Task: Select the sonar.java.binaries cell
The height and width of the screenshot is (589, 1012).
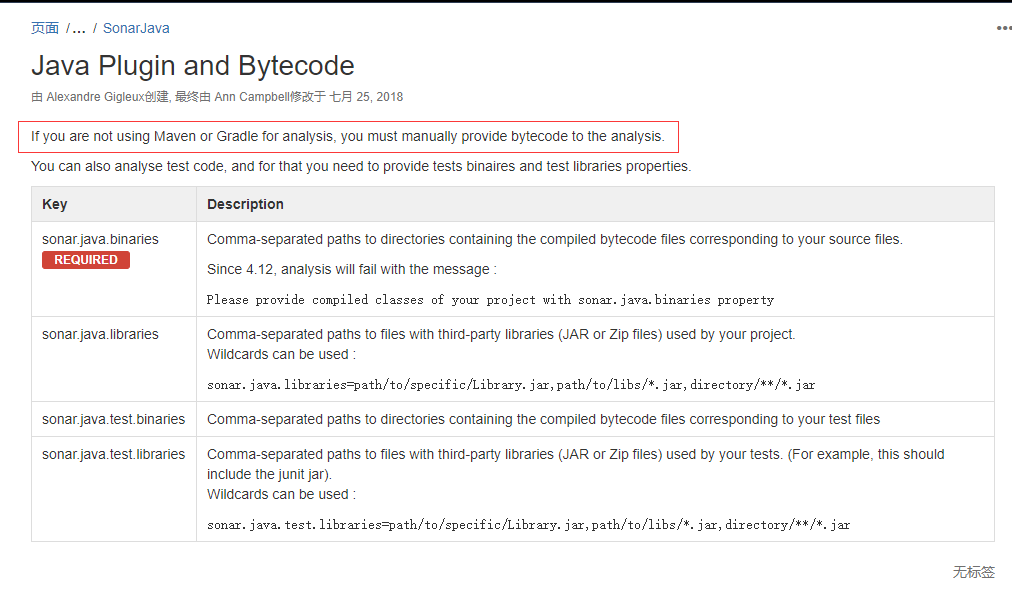Action: click(101, 239)
